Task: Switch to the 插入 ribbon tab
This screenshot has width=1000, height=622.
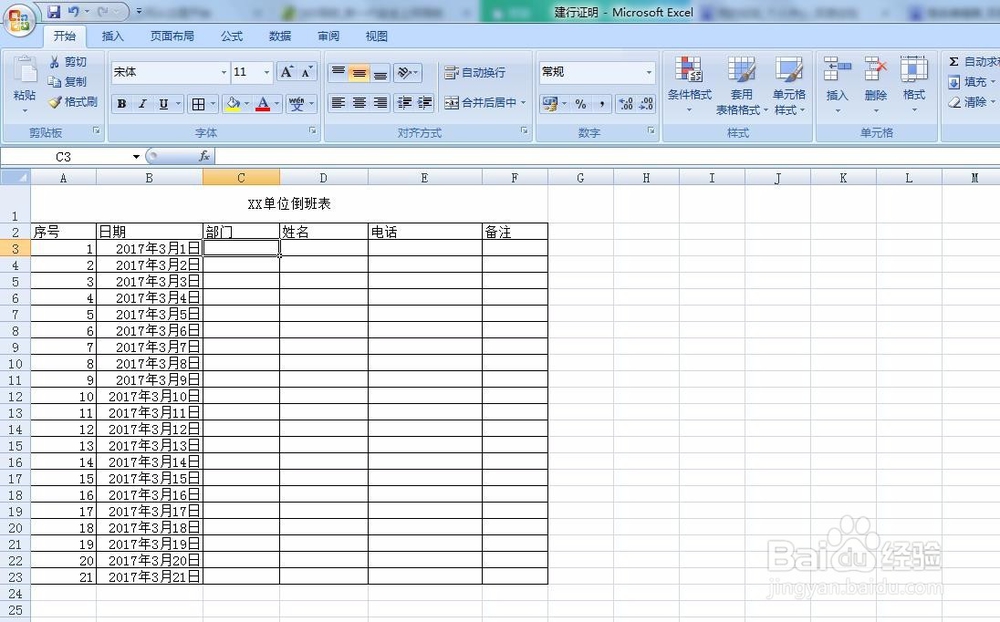Action: click(x=112, y=36)
